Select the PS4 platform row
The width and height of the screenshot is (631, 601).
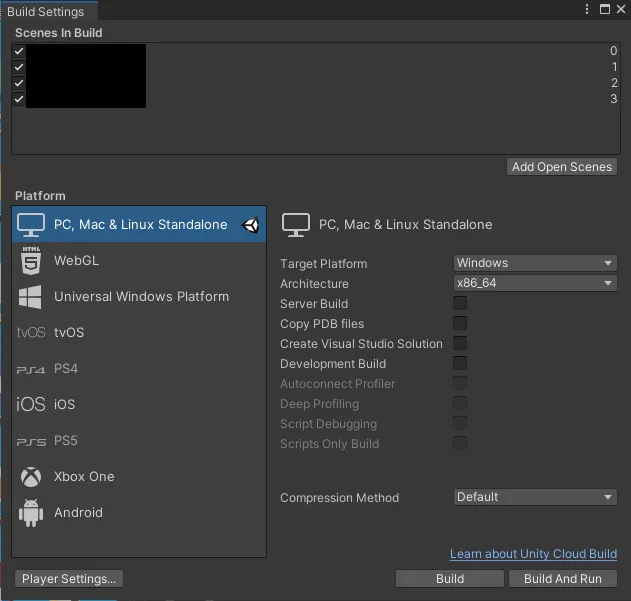coord(139,369)
